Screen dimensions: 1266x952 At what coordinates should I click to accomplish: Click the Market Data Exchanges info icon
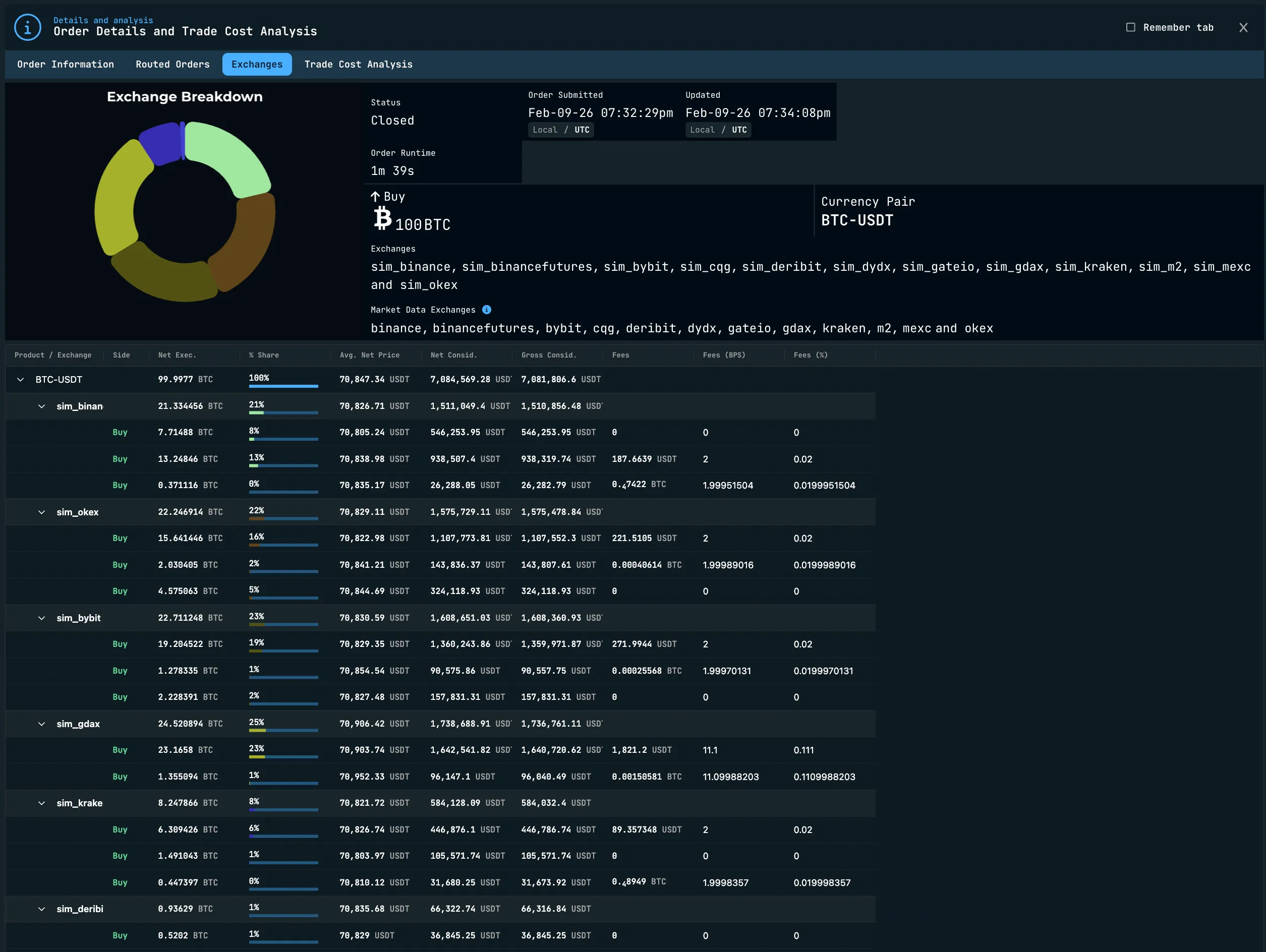tap(487, 310)
